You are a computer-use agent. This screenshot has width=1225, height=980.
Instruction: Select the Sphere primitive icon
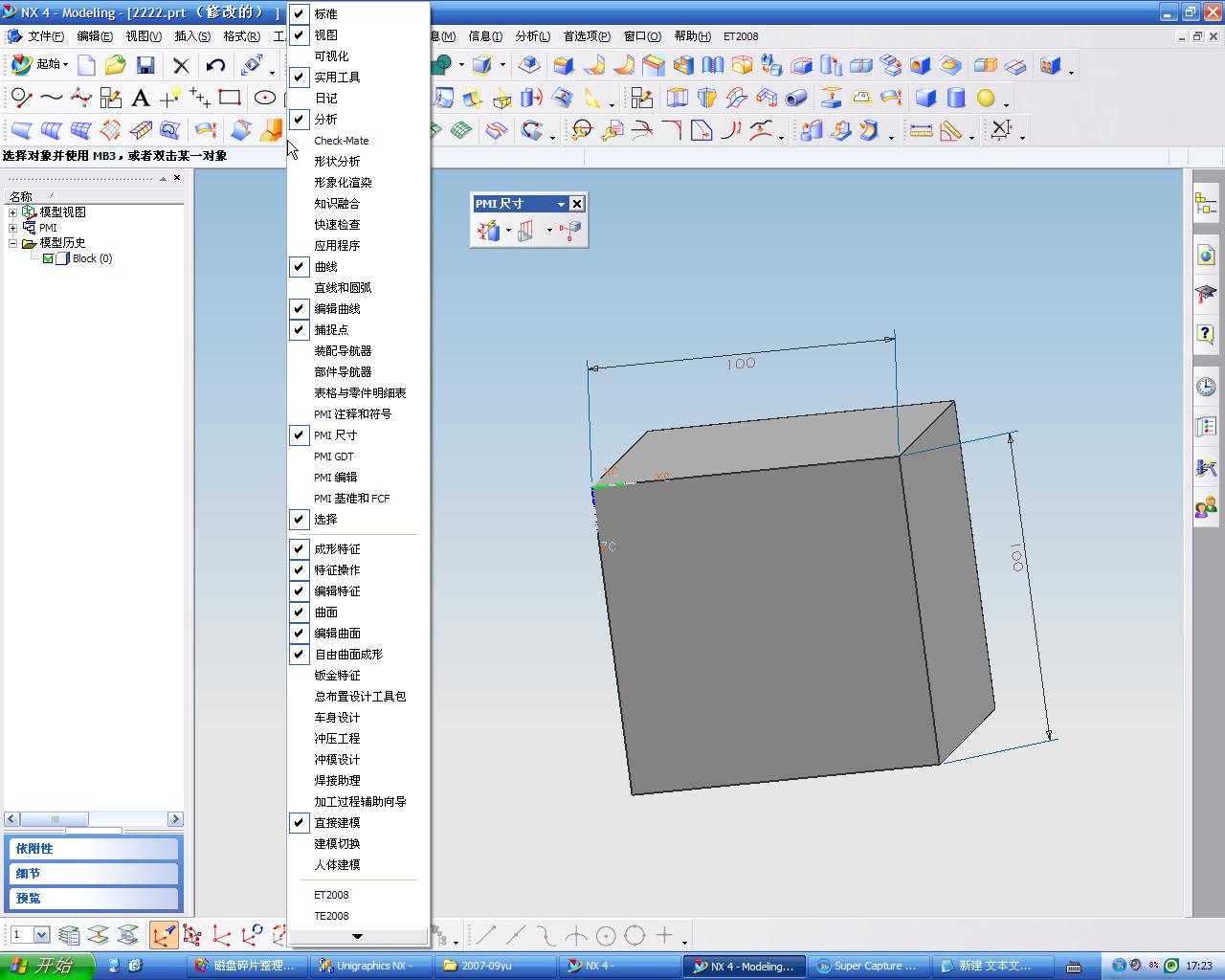[x=985, y=98]
